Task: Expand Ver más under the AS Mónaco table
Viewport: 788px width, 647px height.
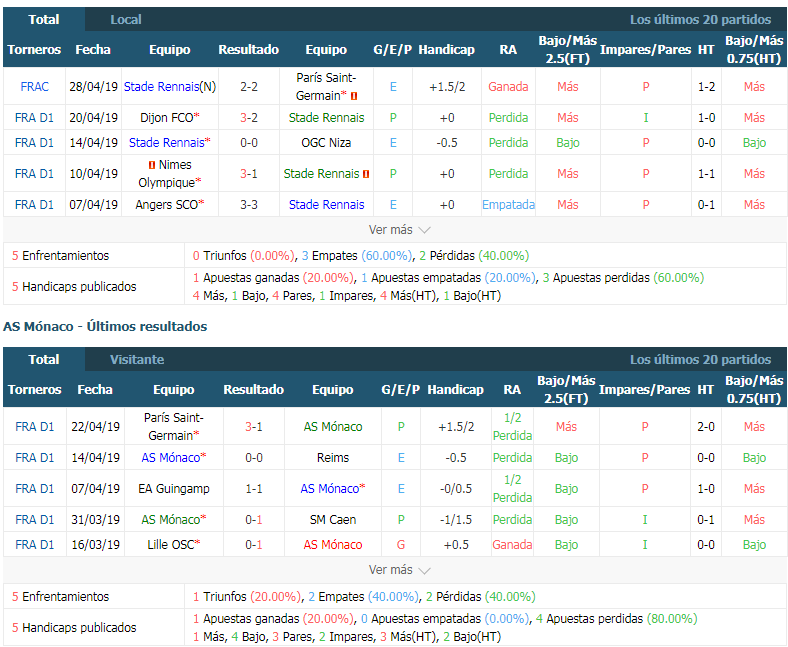Action: click(400, 570)
